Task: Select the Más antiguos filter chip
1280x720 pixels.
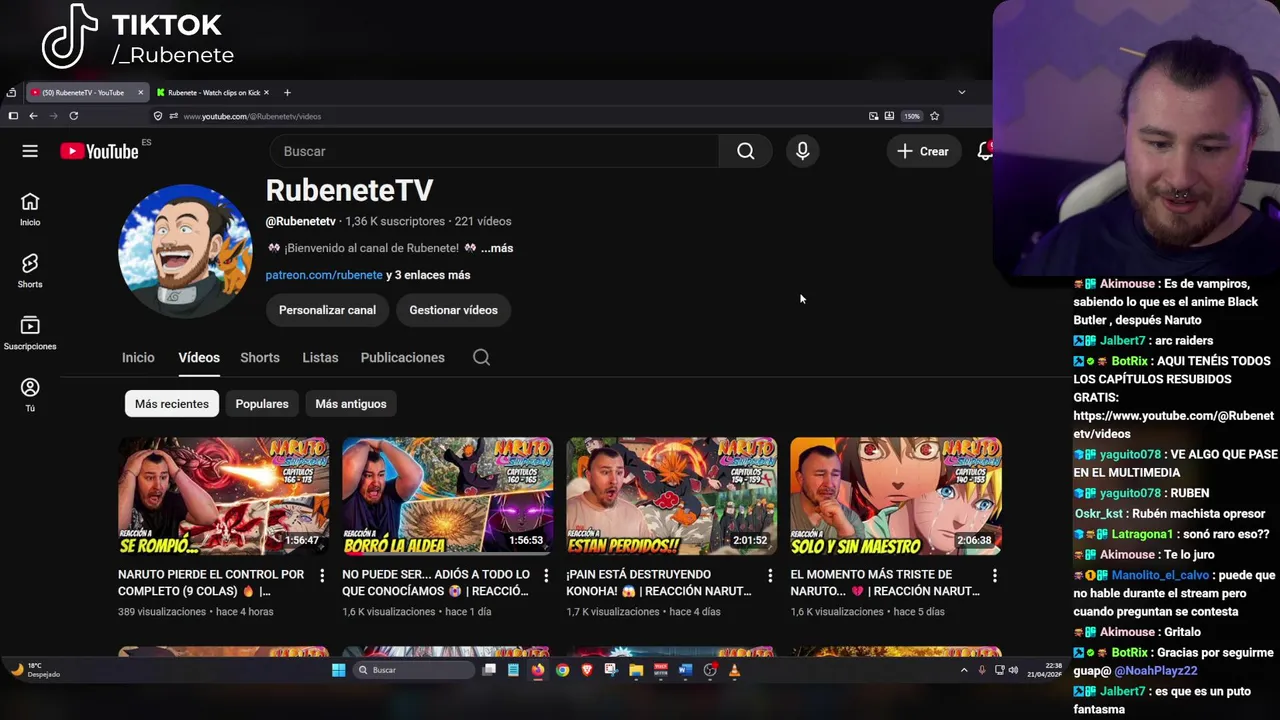Action: coord(350,404)
